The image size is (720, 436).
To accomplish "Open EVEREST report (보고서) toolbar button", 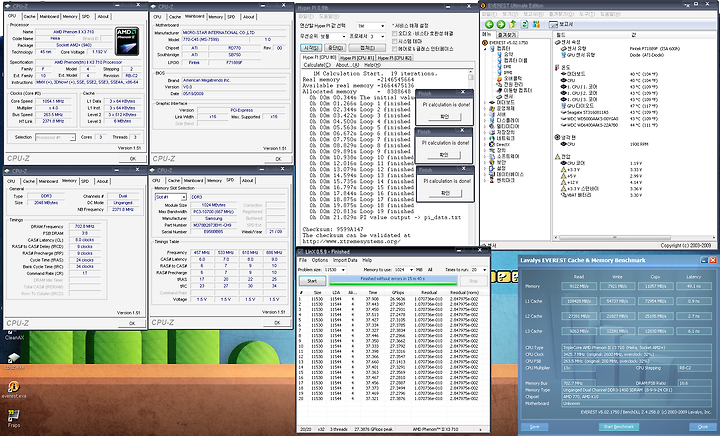I will (561, 25).
